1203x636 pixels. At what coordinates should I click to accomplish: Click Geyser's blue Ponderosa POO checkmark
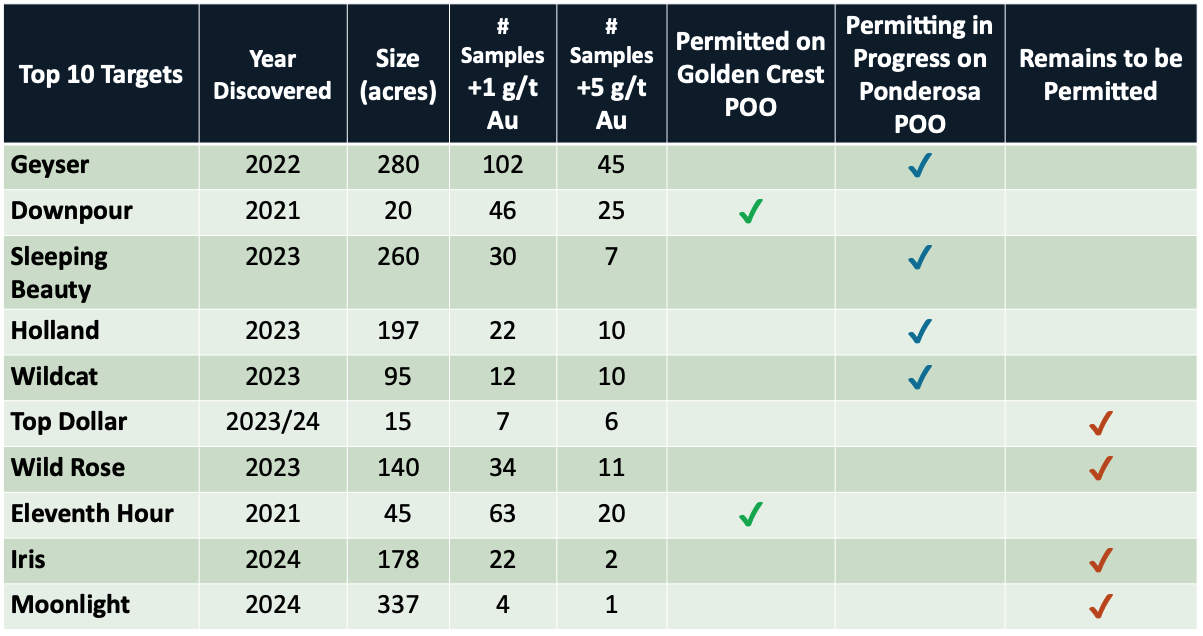pyautogui.click(x=919, y=166)
